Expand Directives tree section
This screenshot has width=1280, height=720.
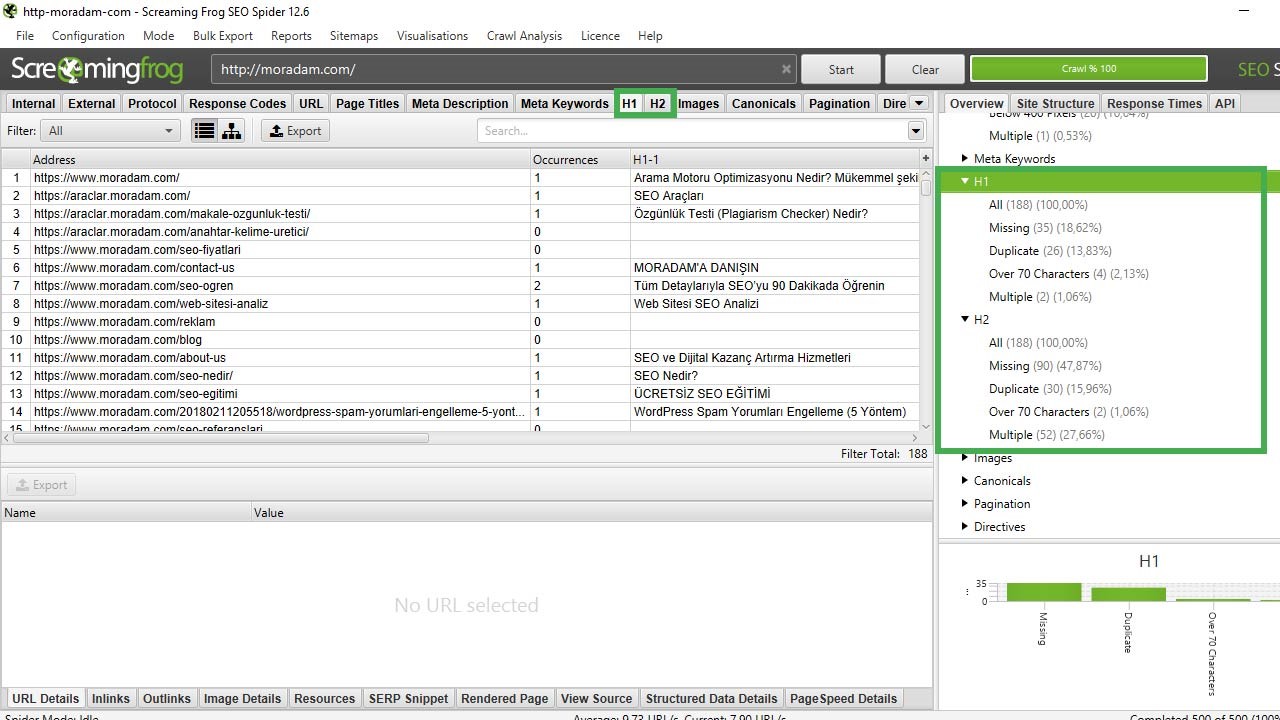pos(965,527)
